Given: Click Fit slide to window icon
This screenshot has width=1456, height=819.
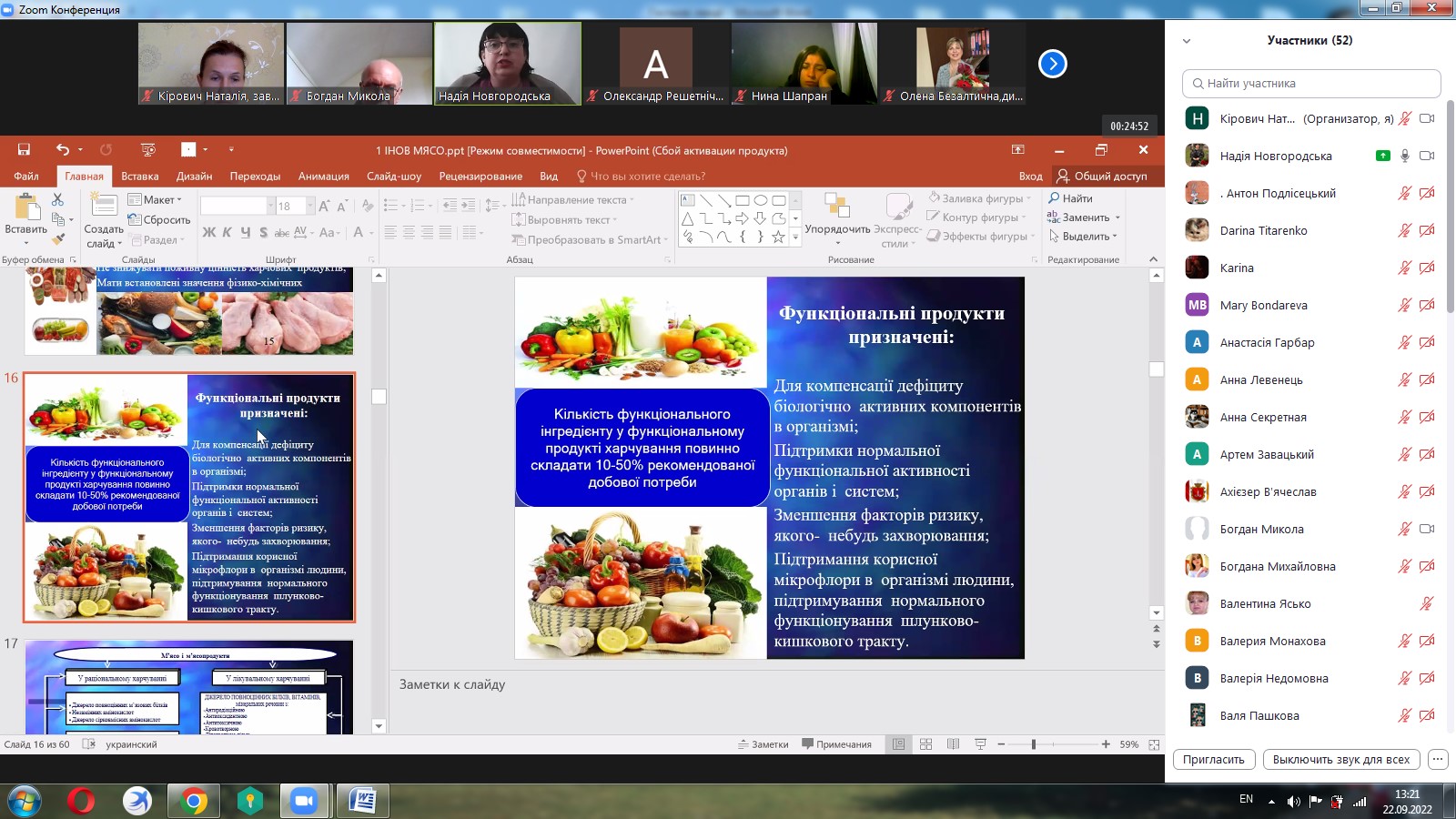Looking at the screenshot, I should pyautogui.click(x=1154, y=744).
